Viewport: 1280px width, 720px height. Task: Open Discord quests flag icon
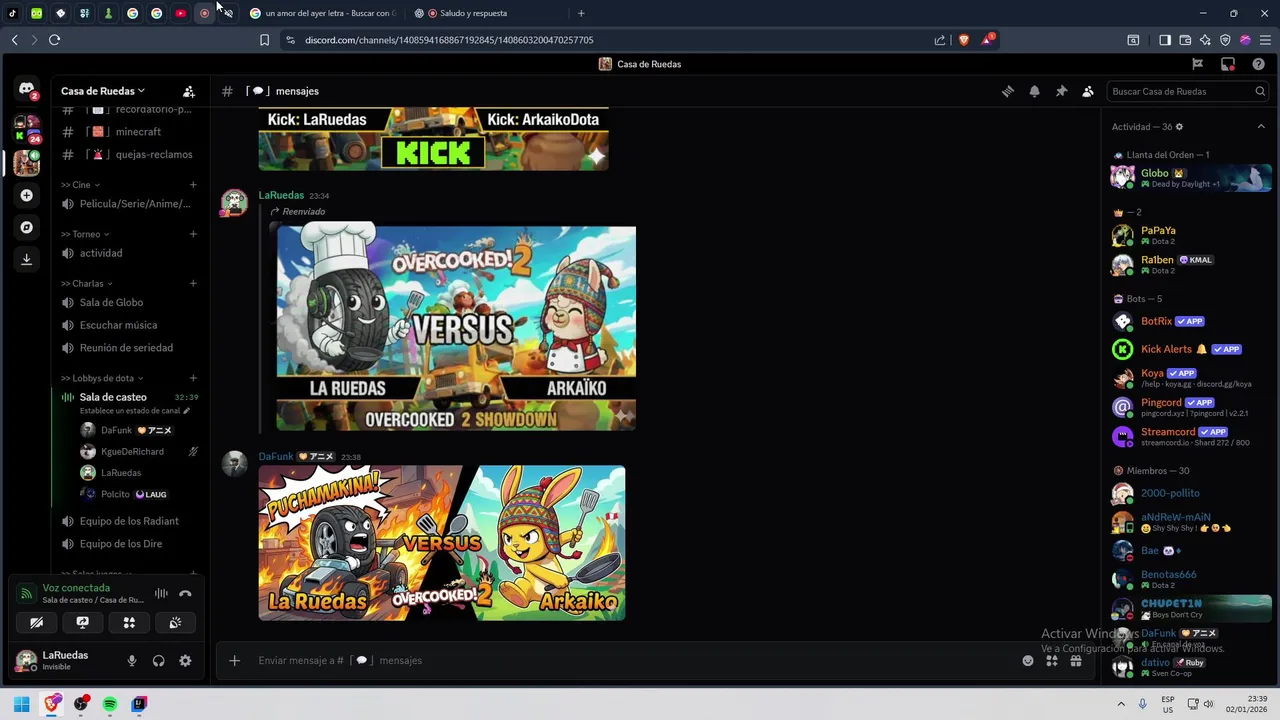(1198, 64)
